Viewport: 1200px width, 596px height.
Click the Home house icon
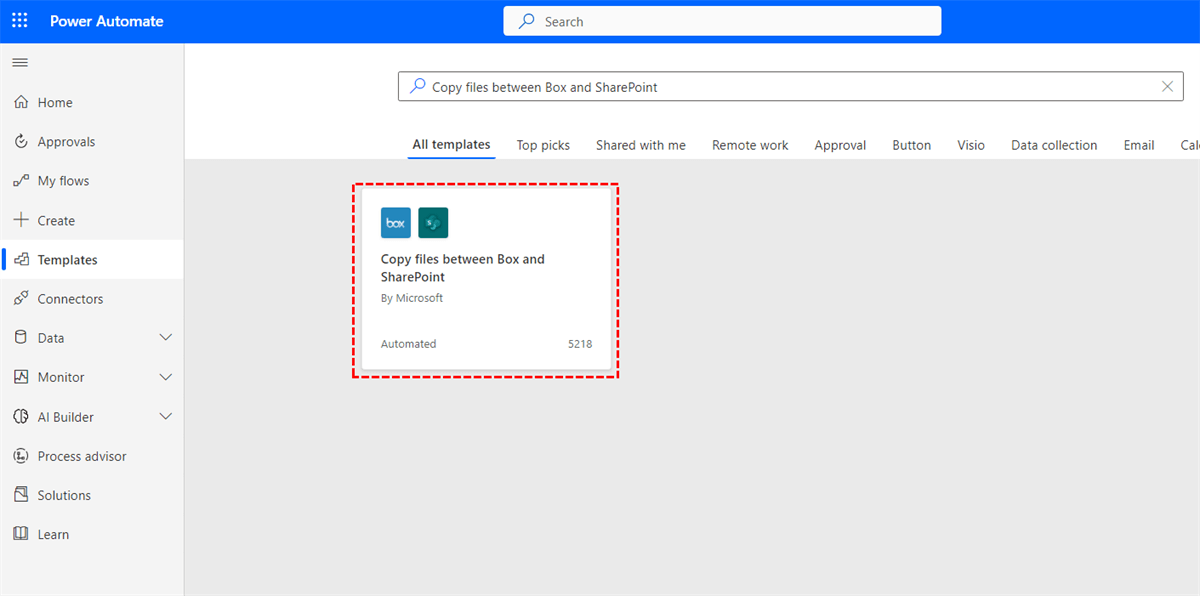(x=21, y=102)
